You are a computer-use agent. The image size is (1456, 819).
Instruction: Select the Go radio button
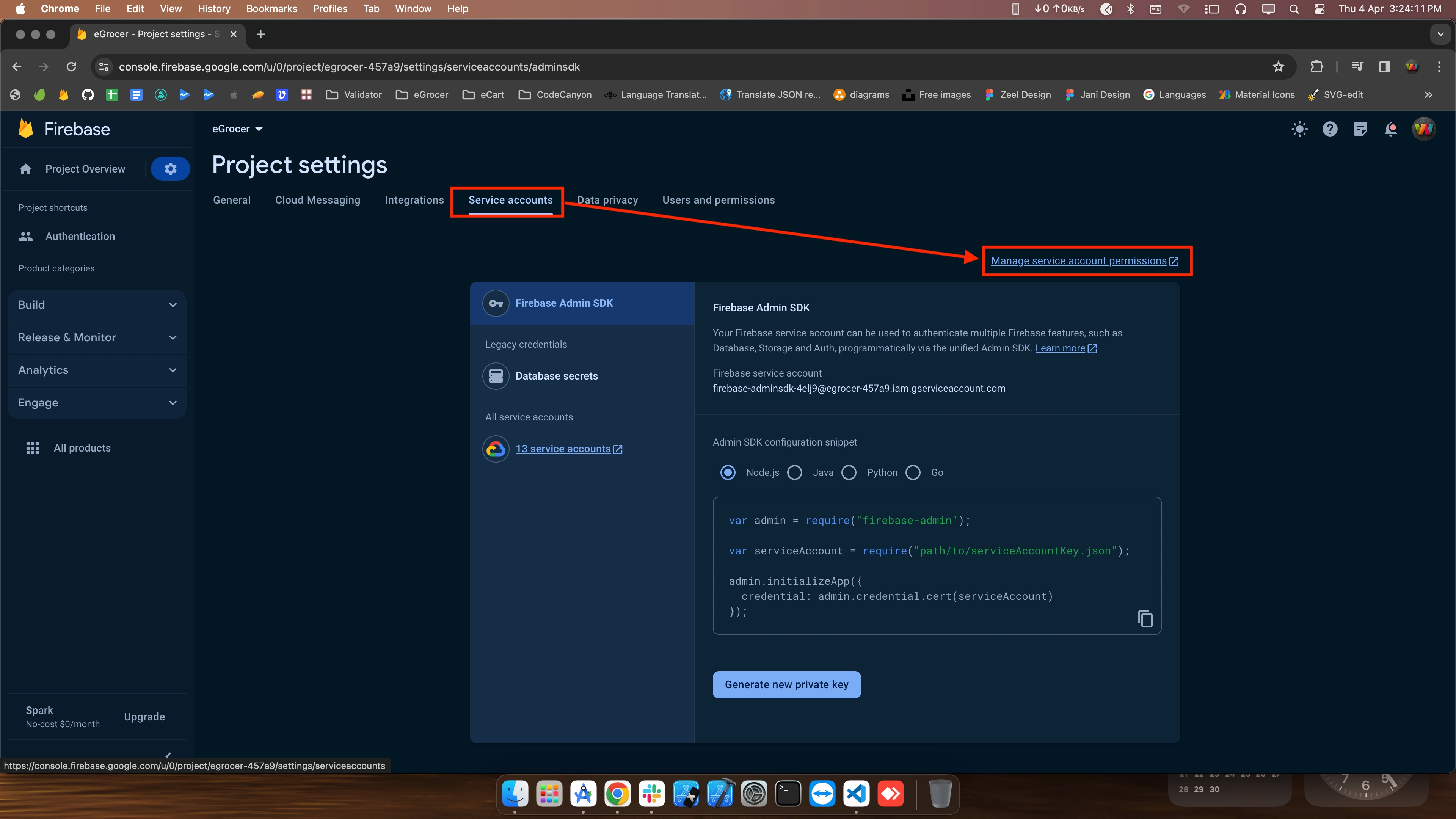pyautogui.click(x=913, y=472)
